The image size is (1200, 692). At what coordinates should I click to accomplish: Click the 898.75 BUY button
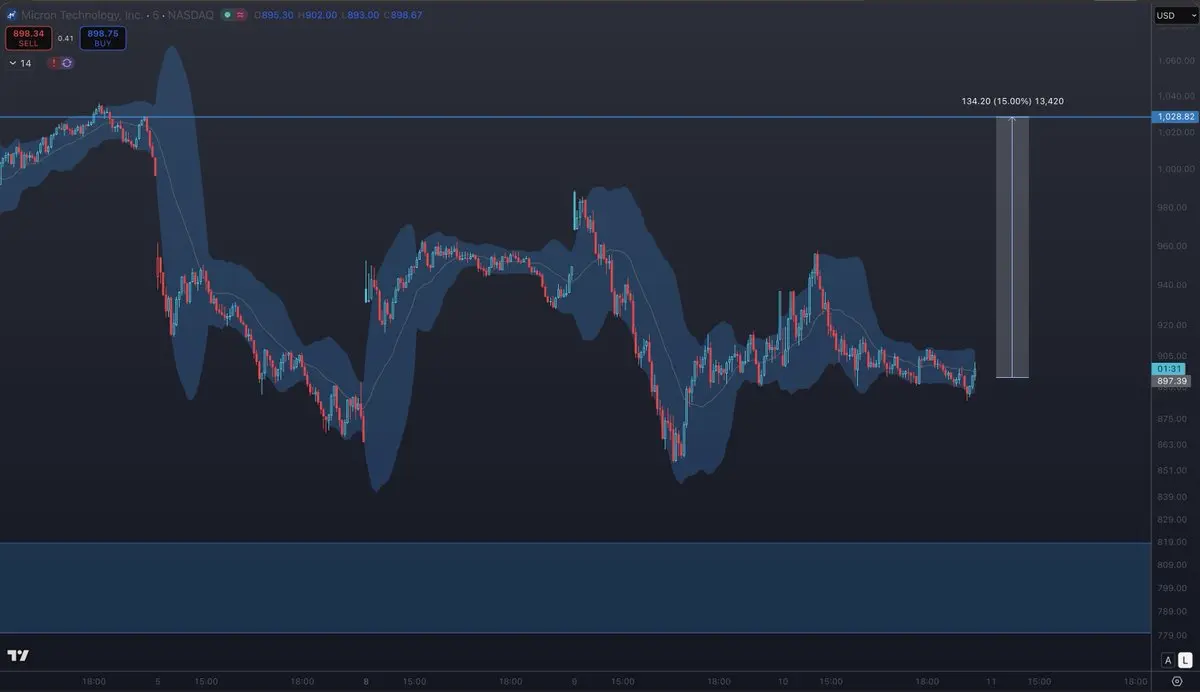103,38
